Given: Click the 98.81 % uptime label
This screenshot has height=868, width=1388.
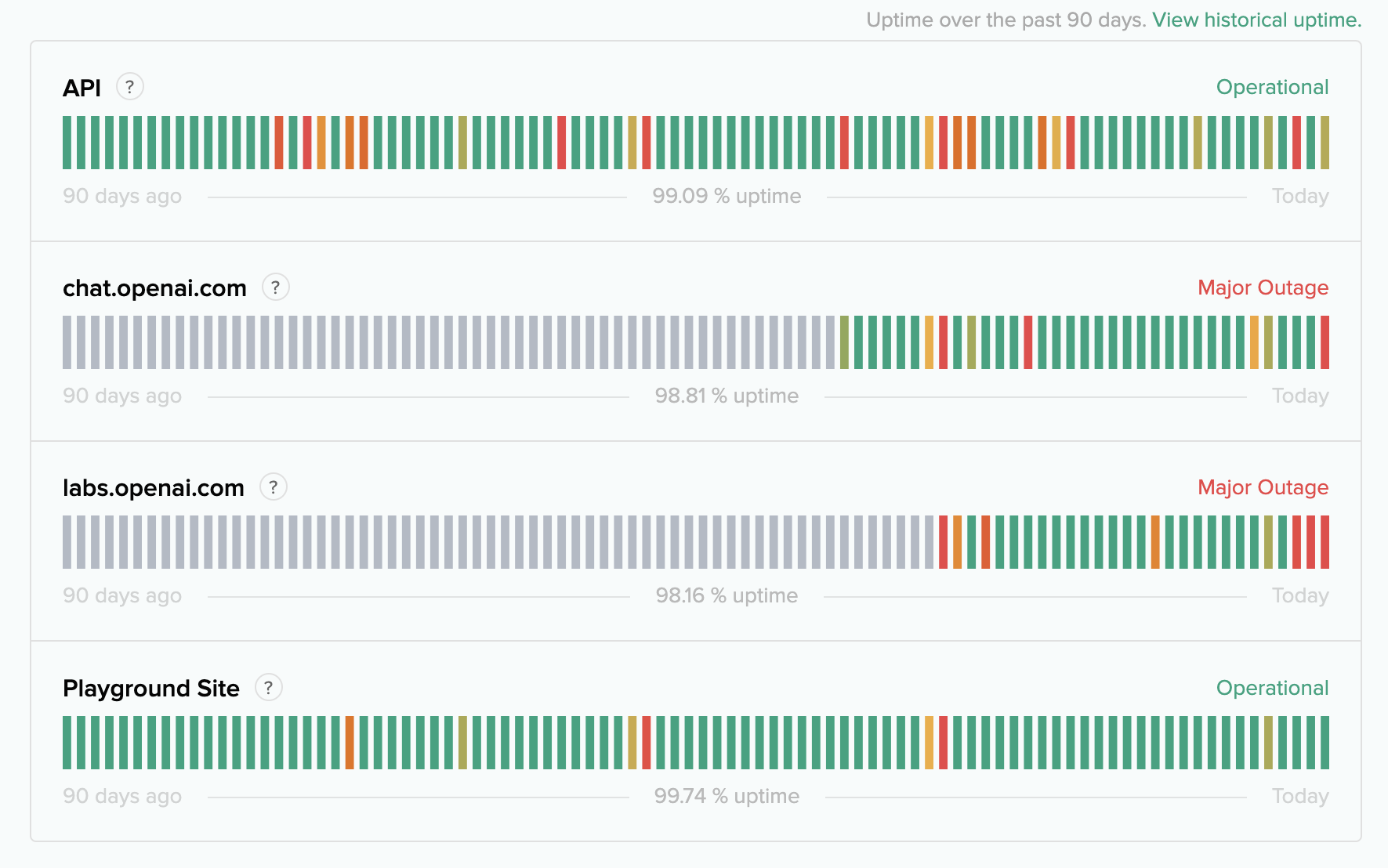Looking at the screenshot, I should (727, 396).
